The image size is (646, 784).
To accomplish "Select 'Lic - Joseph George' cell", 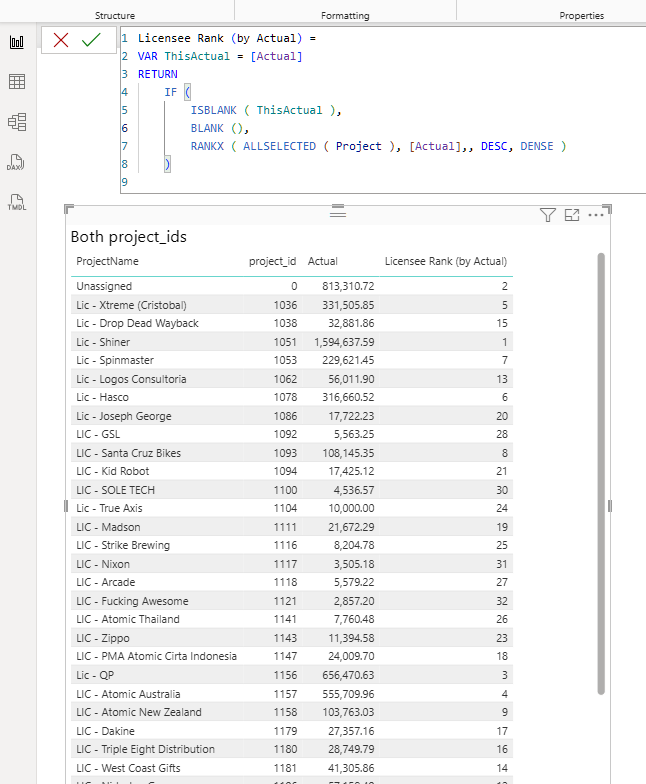I will (x=124, y=416).
